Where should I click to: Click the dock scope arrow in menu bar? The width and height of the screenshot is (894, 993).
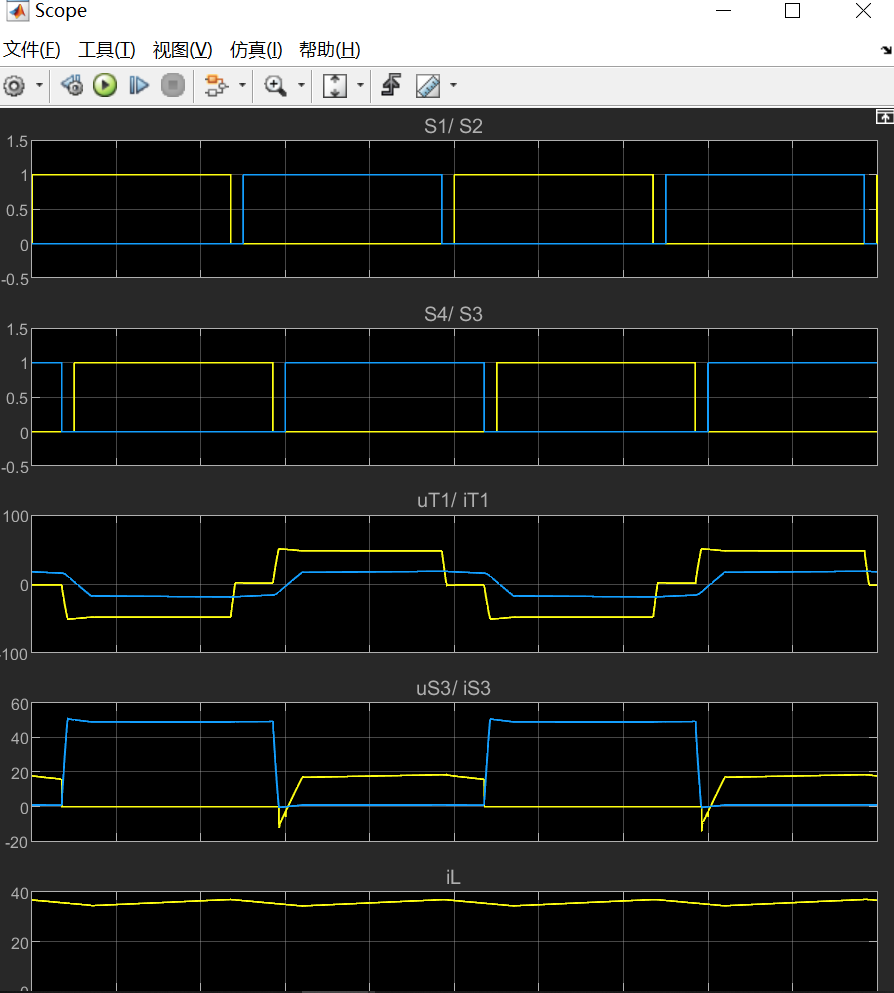[x=886, y=50]
